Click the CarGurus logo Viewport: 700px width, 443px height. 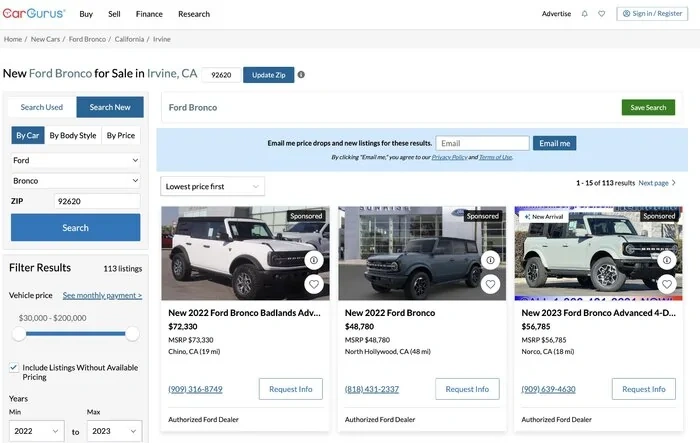click(34, 13)
